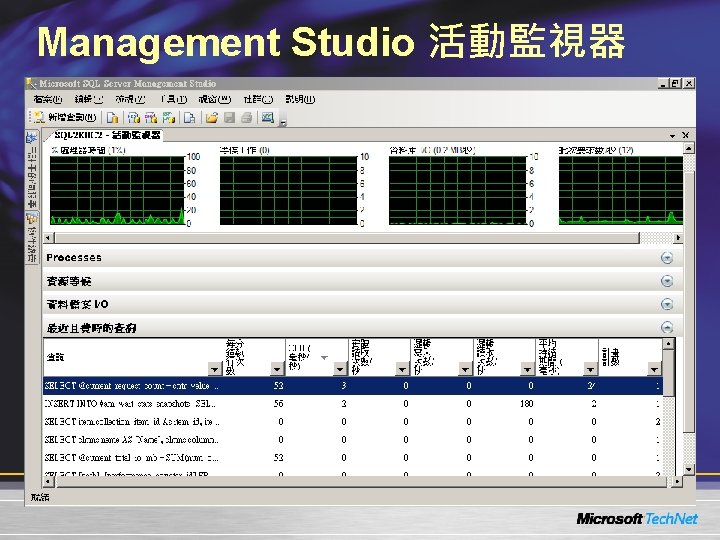Click the SQL Server Compact query icon
720x540 pixels.
[x=190, y=118]
